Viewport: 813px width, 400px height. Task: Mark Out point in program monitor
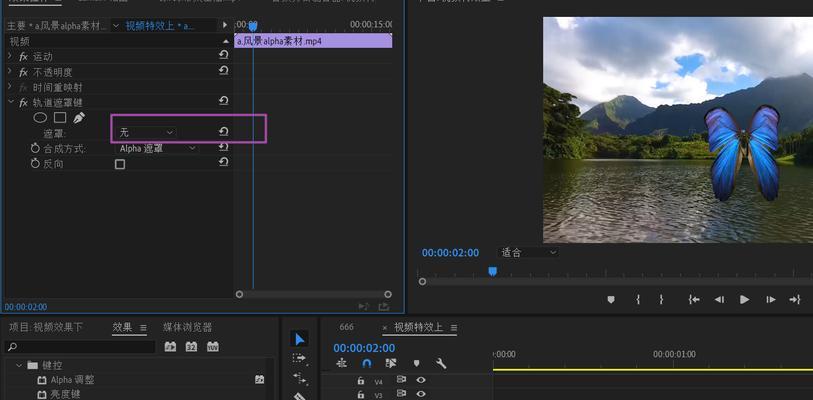[x=661, y=299]
